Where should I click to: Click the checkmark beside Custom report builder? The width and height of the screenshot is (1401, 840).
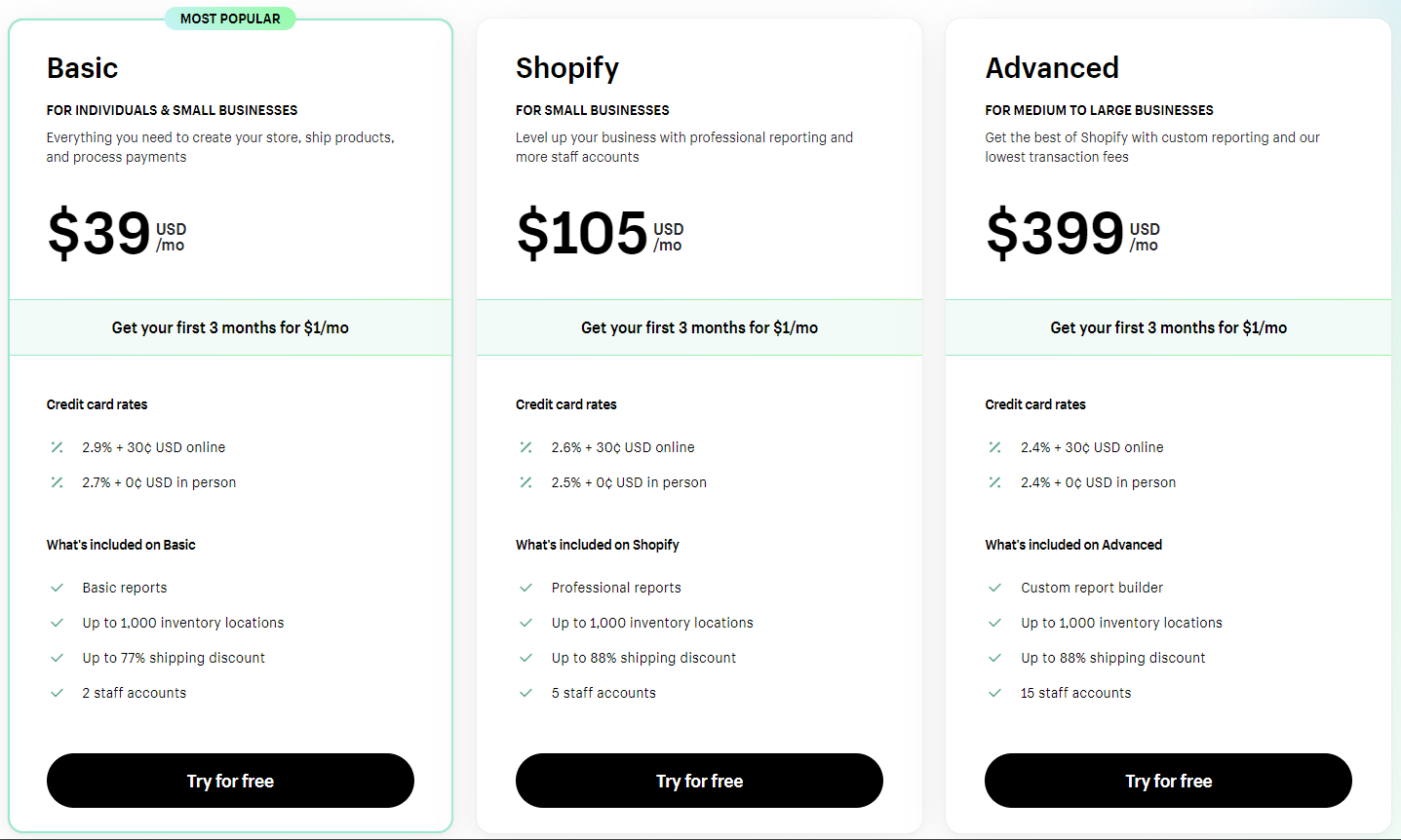pyautogui.click(x=994, y=588)
